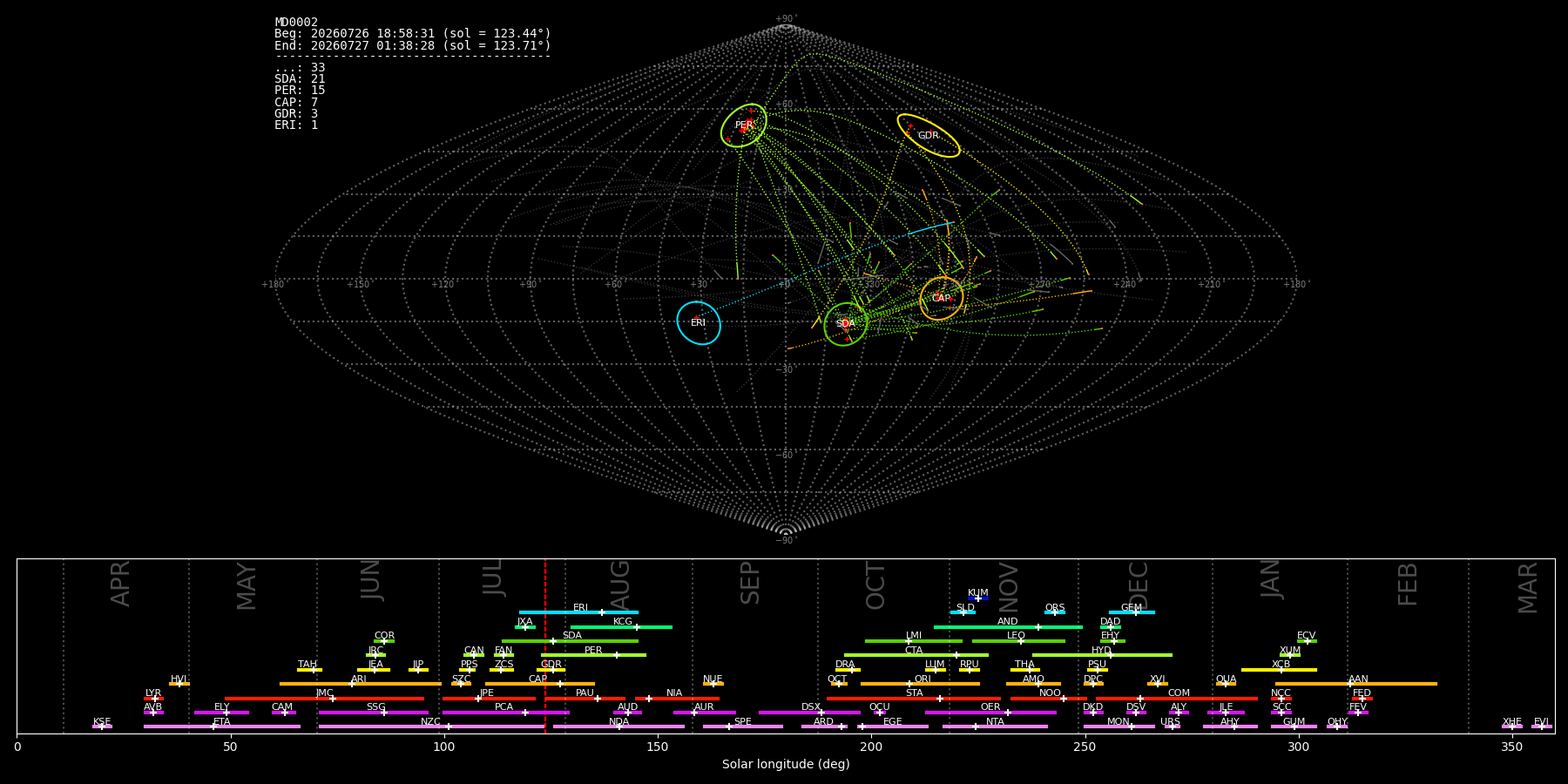Click the PER shower bar in timeline
1568x784 pixels.
pyautogui.click(x=593, y=654)
